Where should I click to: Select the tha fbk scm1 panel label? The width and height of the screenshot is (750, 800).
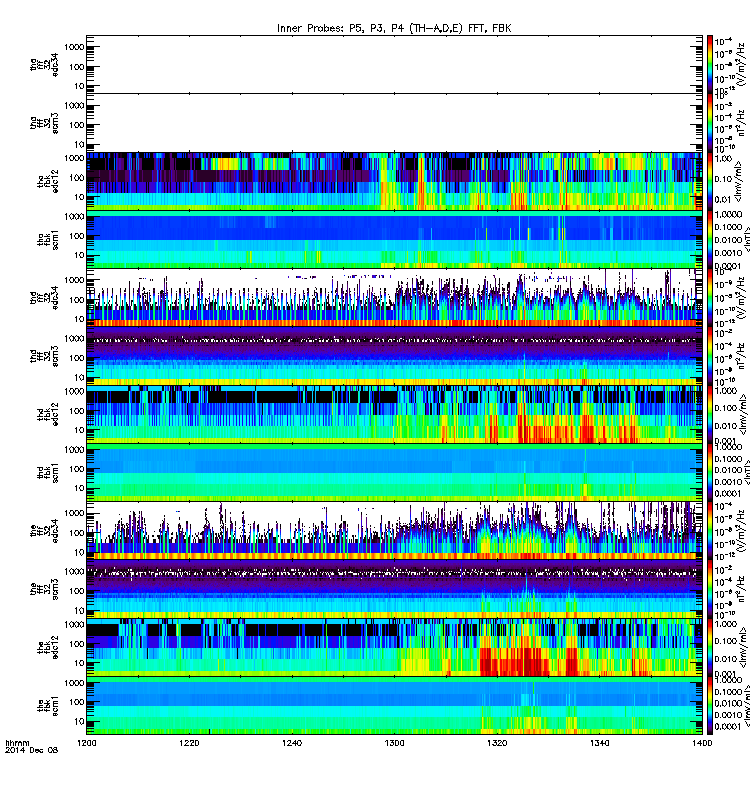click(48, 240)
